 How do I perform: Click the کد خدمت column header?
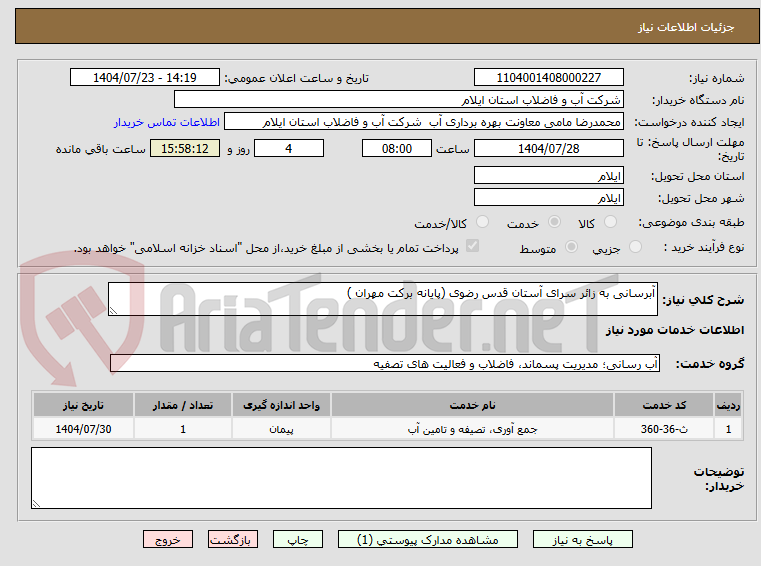tap(664, 405)
